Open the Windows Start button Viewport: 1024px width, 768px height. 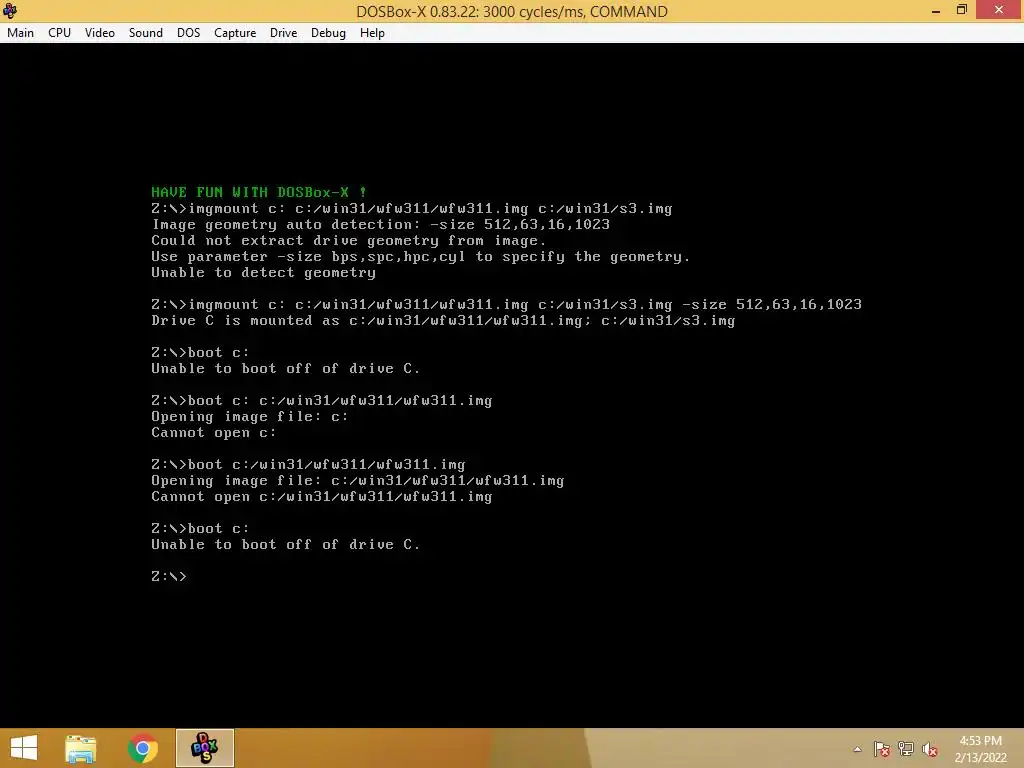point(24,748)
